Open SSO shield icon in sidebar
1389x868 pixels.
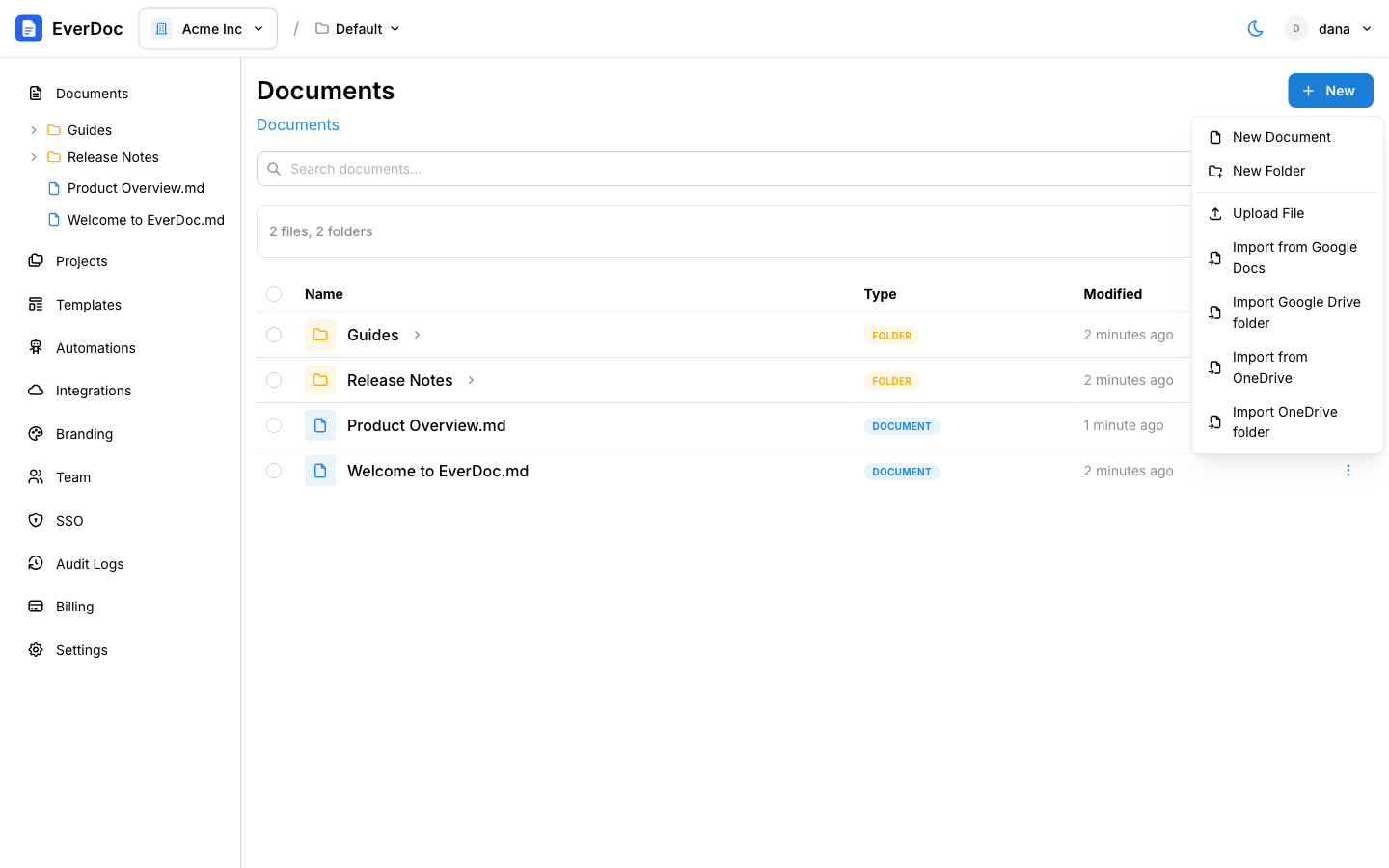pos(36,521)
